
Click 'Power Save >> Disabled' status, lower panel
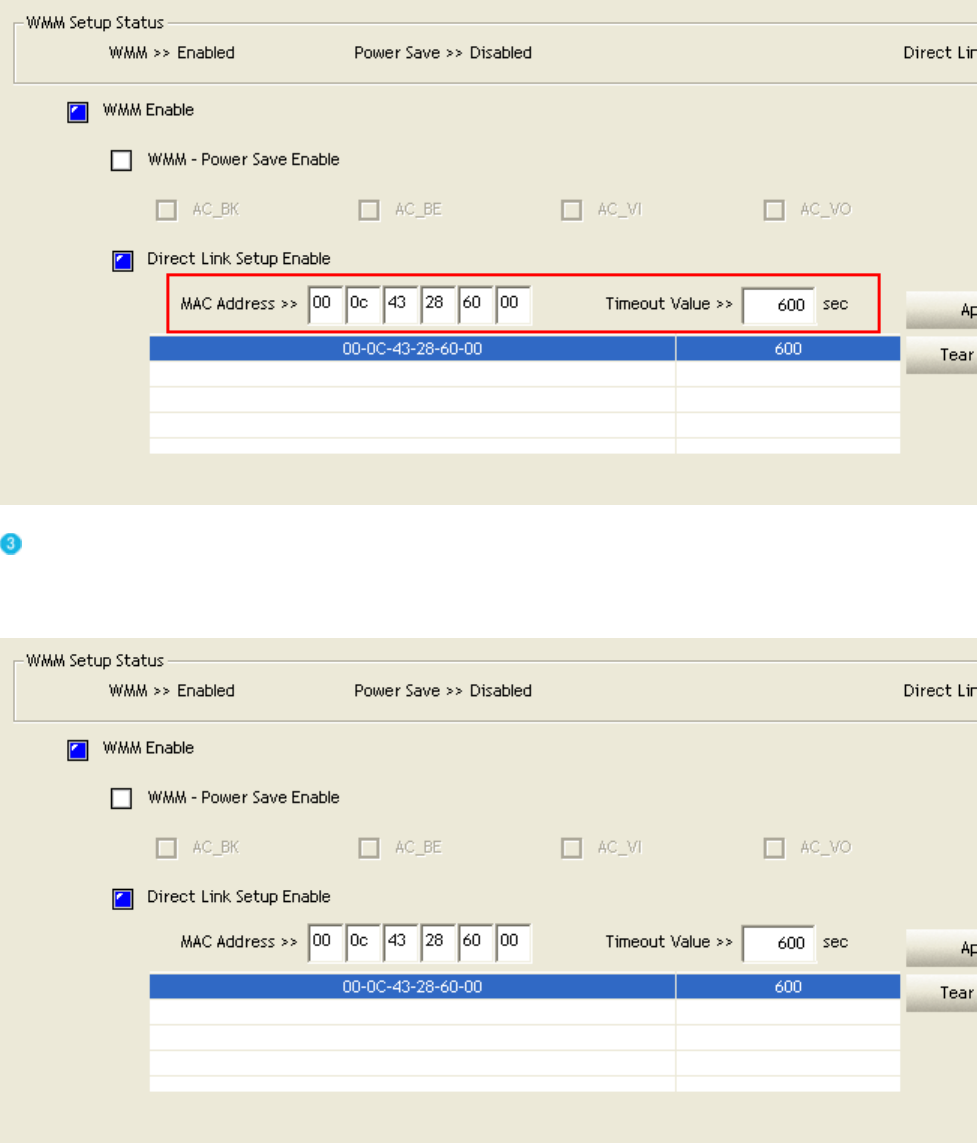click(x=443, y=691)
